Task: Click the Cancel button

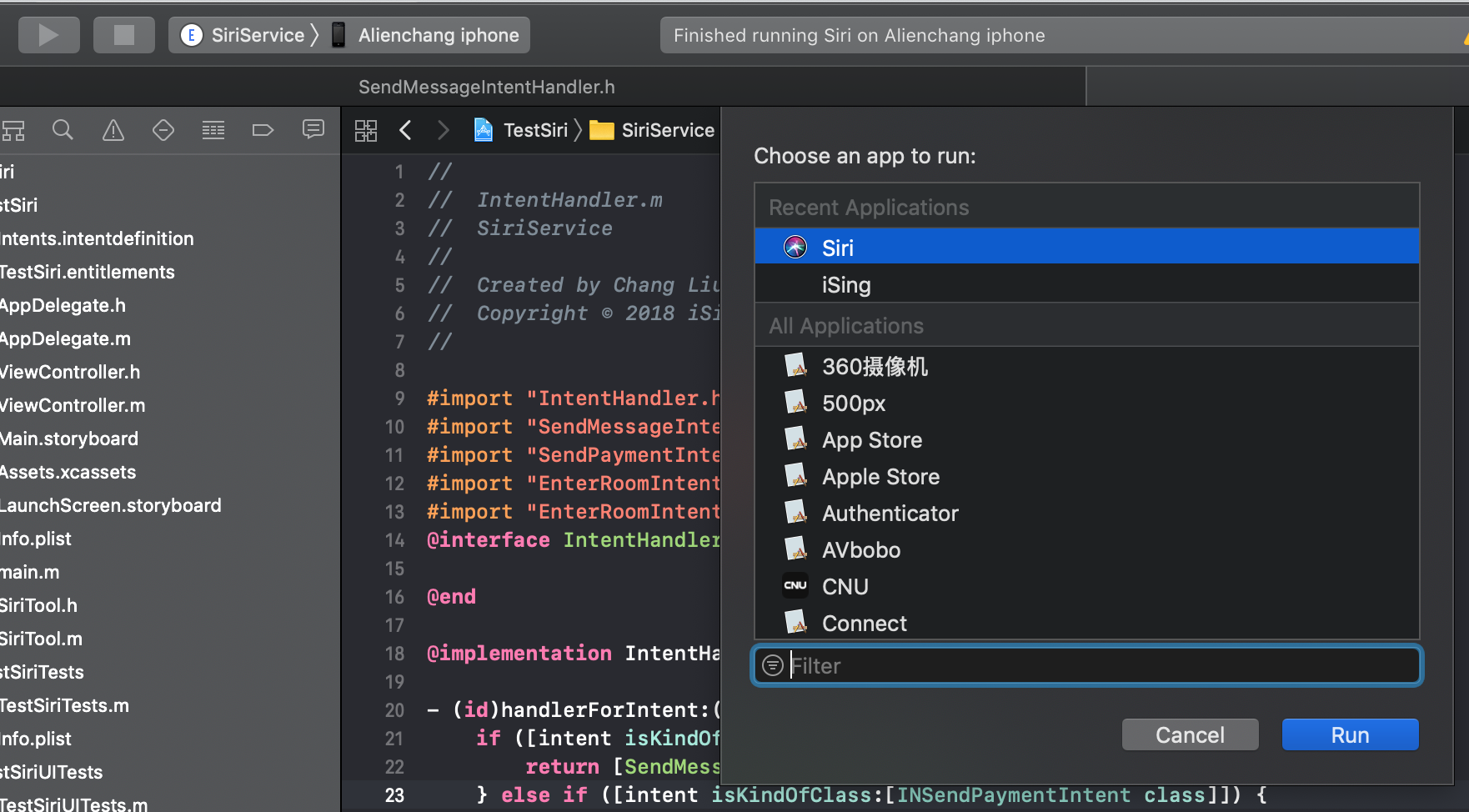Action: click(1190, 734)
